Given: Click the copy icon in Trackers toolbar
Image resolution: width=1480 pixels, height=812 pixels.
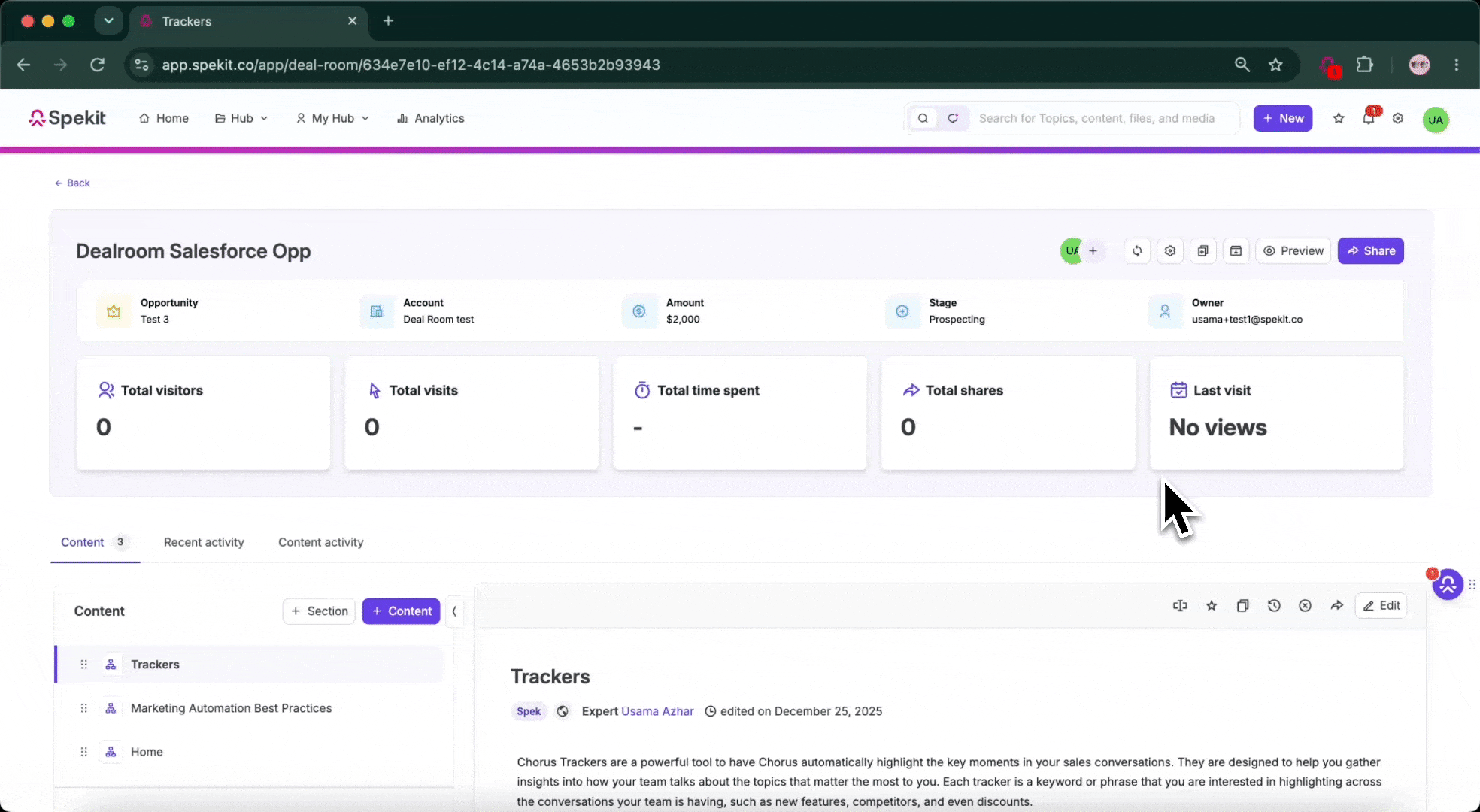Looking at the screenshot, I should (1242, 606).
